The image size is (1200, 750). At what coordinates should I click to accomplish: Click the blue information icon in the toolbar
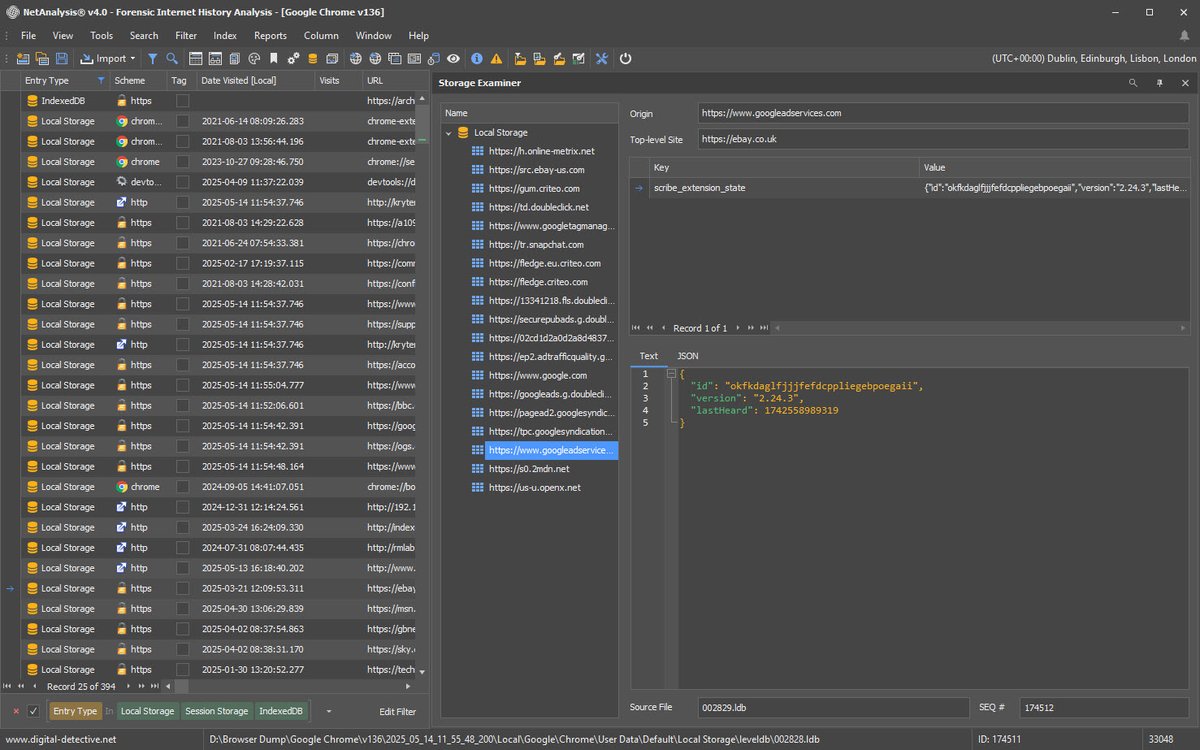pos(477,59)
